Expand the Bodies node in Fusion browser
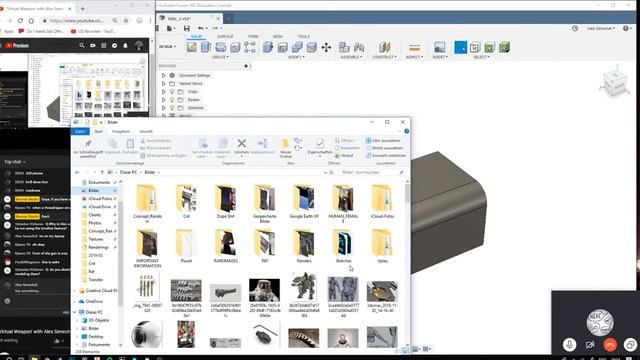This screenshot has height=360, width=640. point(164,100)
